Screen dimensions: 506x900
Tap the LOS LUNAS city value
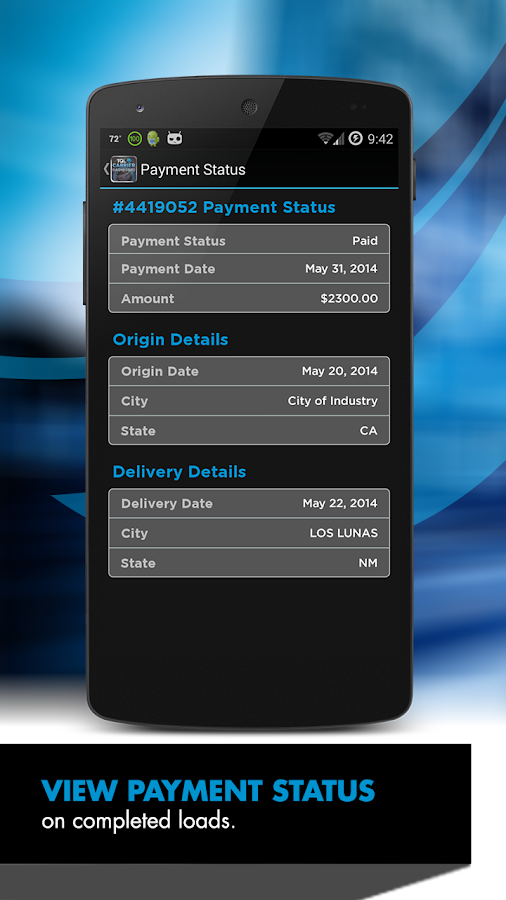point(344,533)
